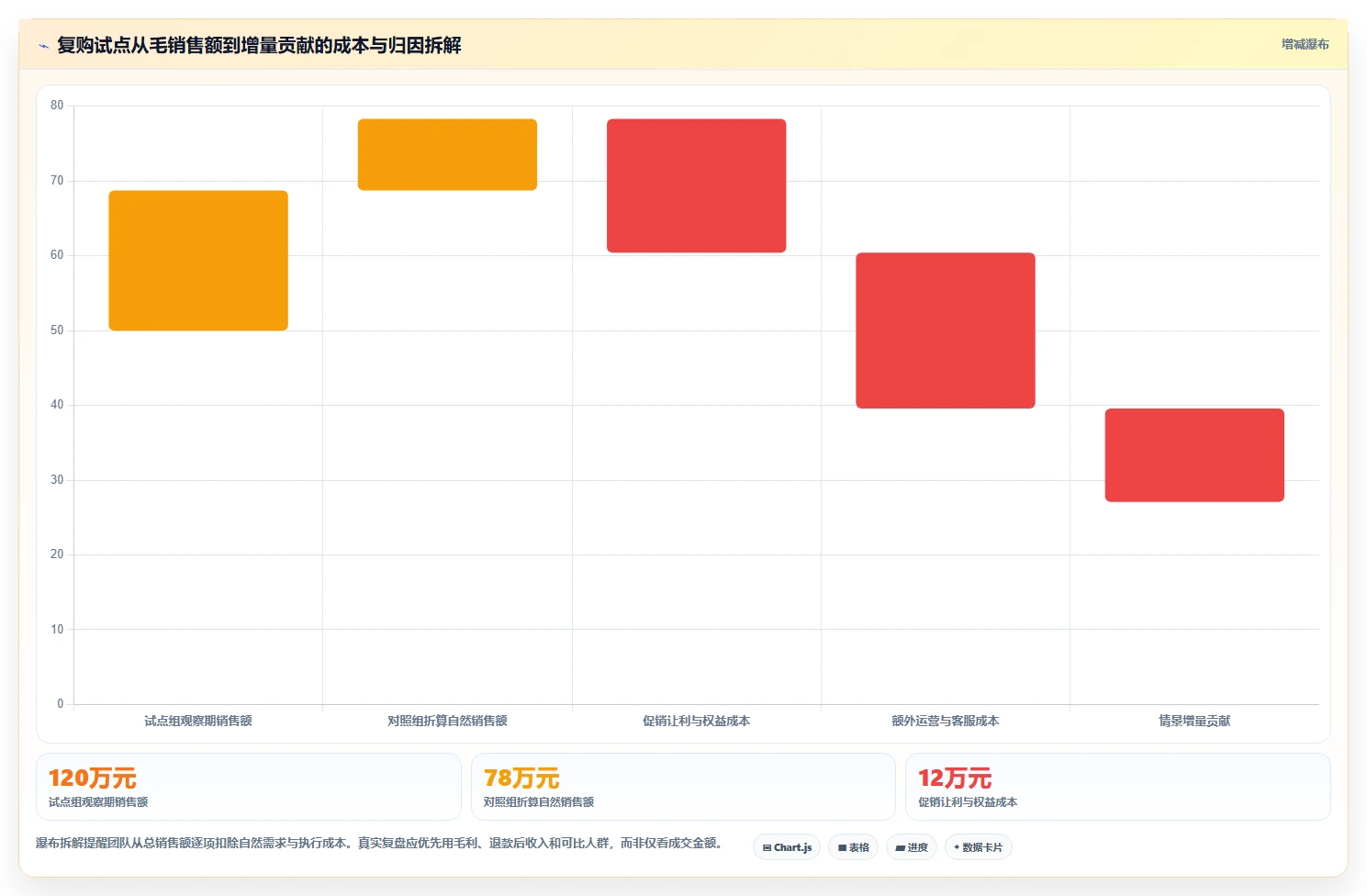Click the footnote text beginning 瀑布拆解提醒团队
Image resolution: width=1367 pixels, height=896 pixels.
click(379, 843)
